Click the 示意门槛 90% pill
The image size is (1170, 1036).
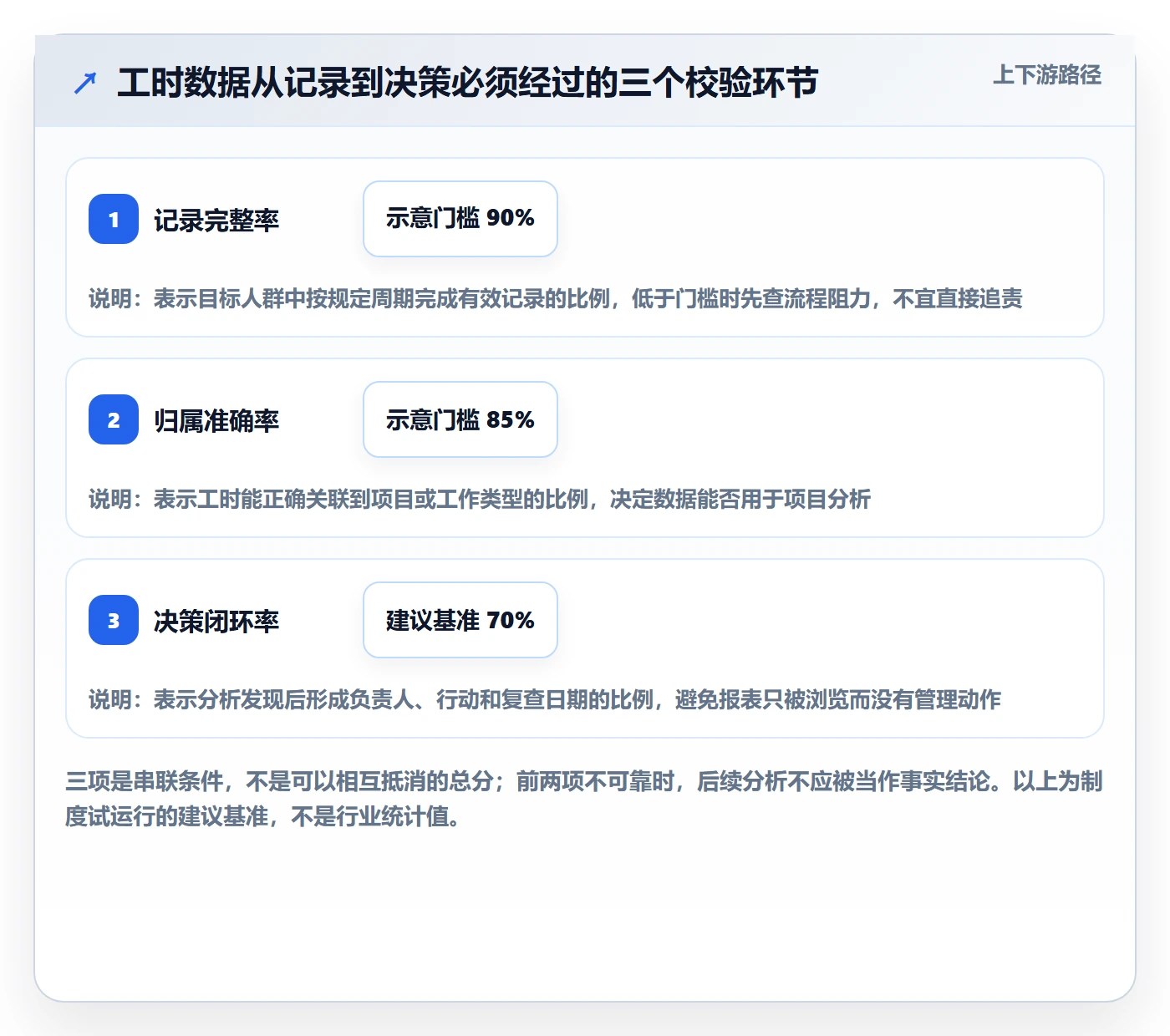[x=460, y=219]
